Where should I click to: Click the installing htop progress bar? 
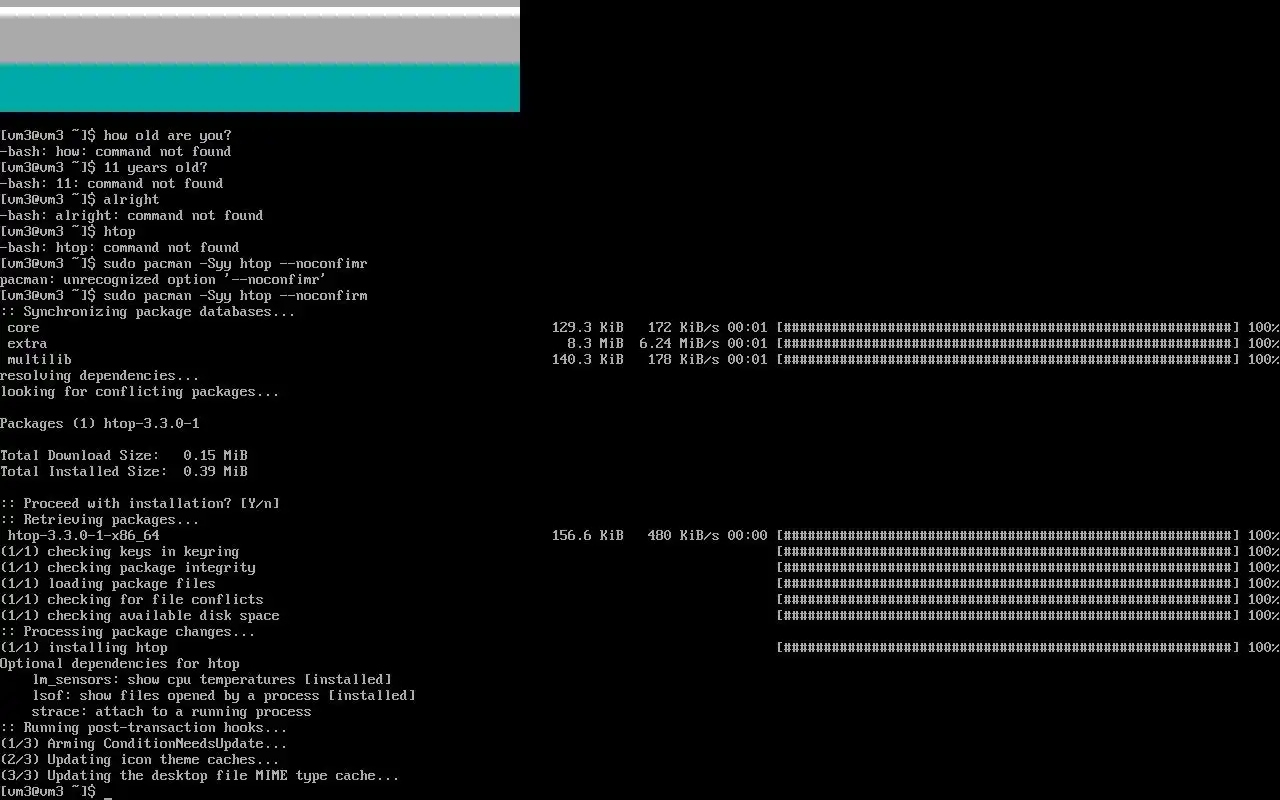click(1008, 648)
